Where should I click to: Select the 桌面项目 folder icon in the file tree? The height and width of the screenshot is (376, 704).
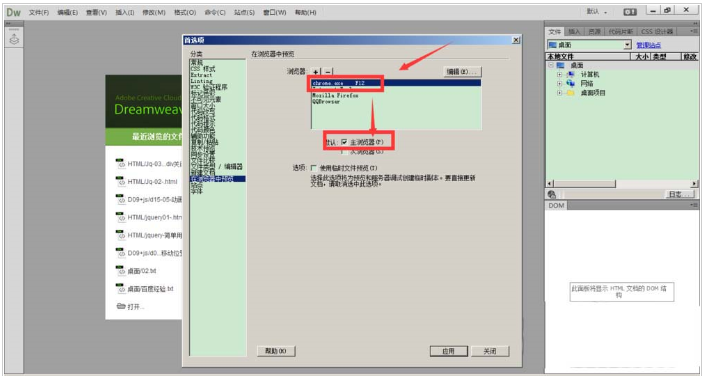(x=571, y=93)
